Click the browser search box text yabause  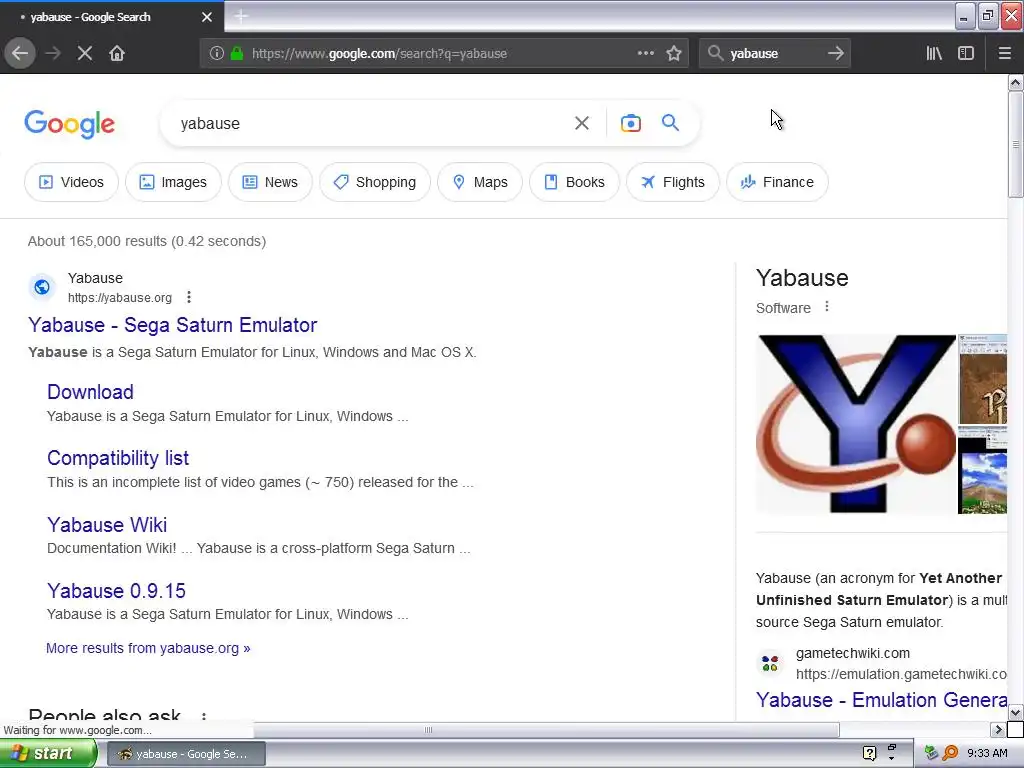(754, 54)
